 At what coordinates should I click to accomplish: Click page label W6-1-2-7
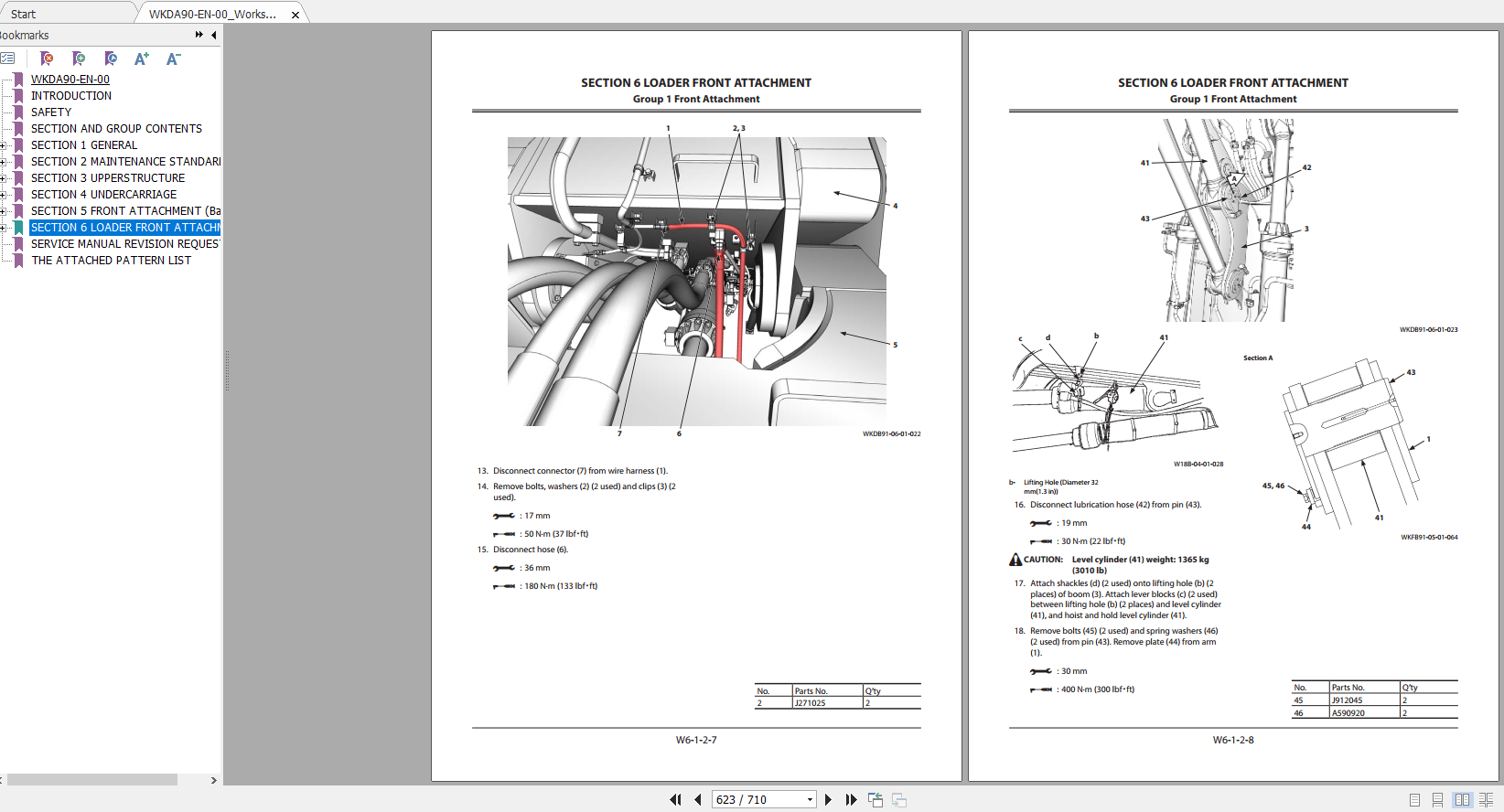696,740
